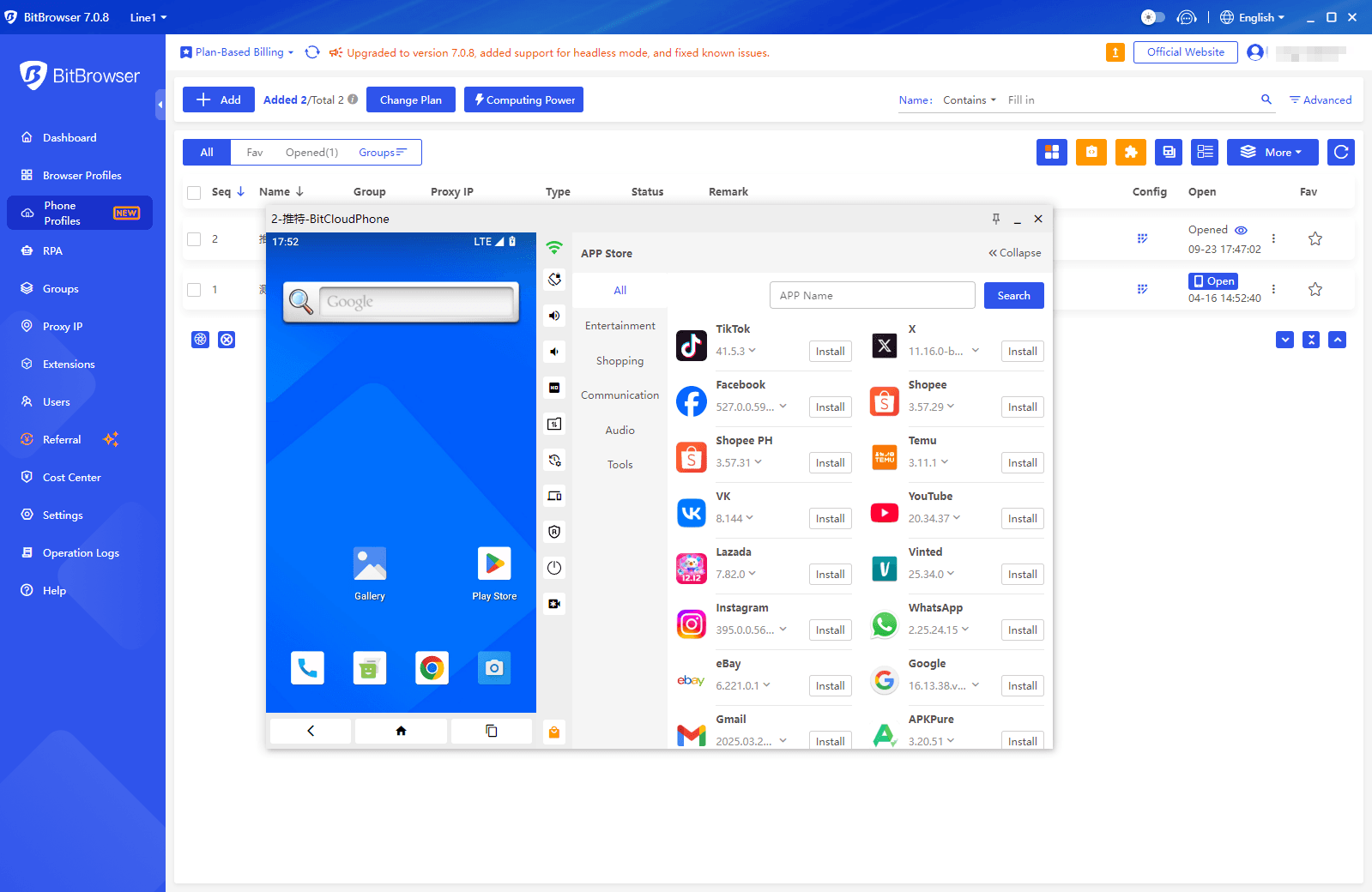Check the row for profile seq 2
The width and height of the screenshot is (1372, 892).
click(194, 239)
